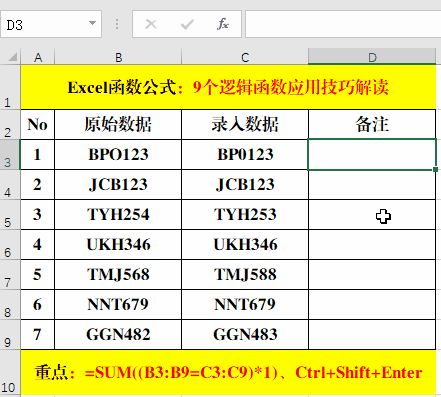Select cell containing TMJ568
441x397 pixels.
click(x=118, y=274)
